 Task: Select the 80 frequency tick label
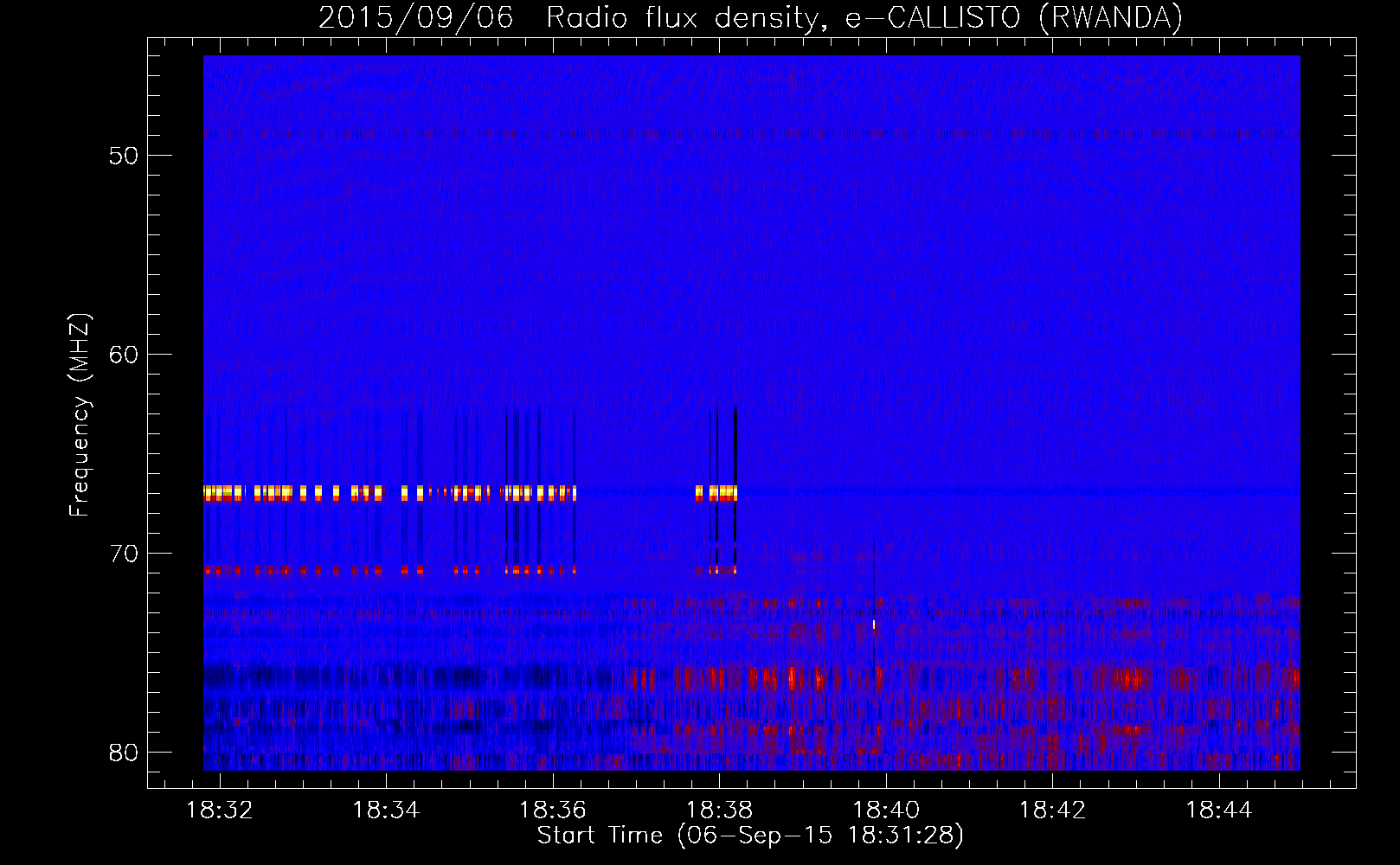125,753
